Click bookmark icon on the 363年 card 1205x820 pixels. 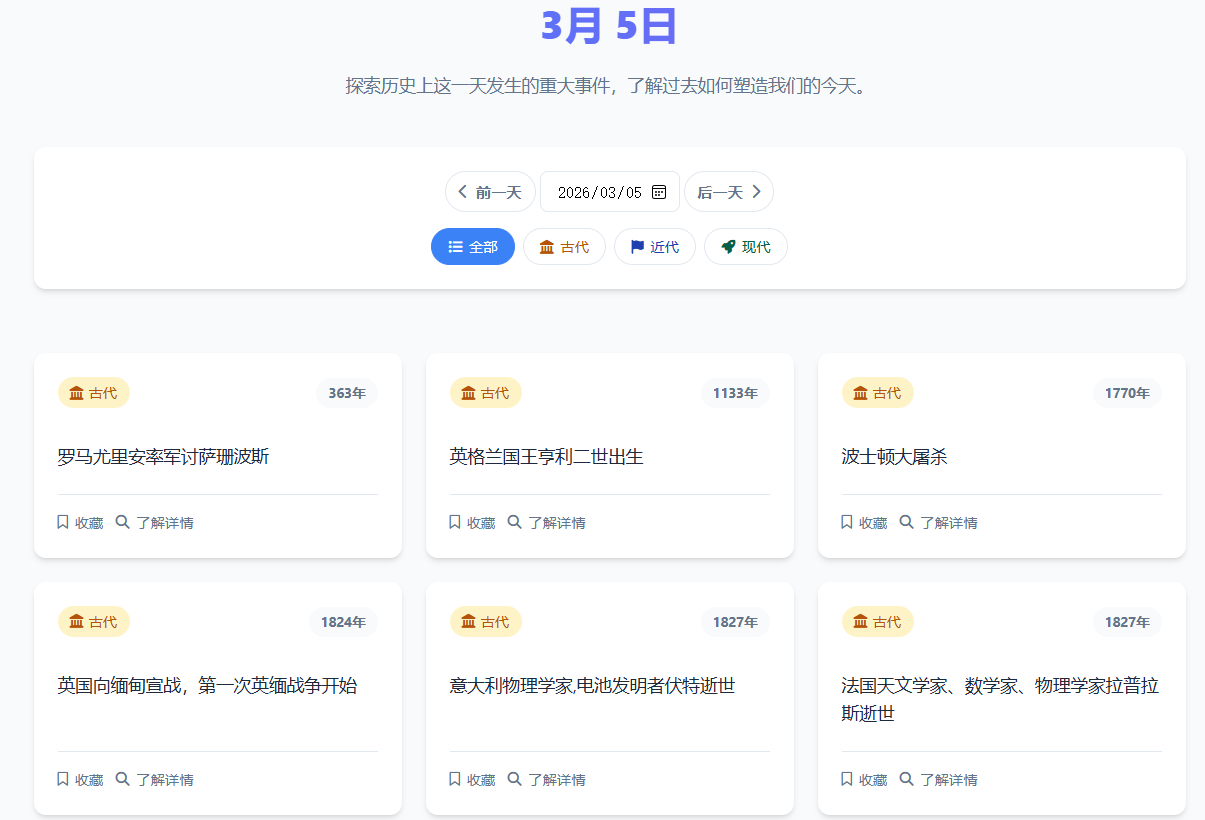point(63,522)
